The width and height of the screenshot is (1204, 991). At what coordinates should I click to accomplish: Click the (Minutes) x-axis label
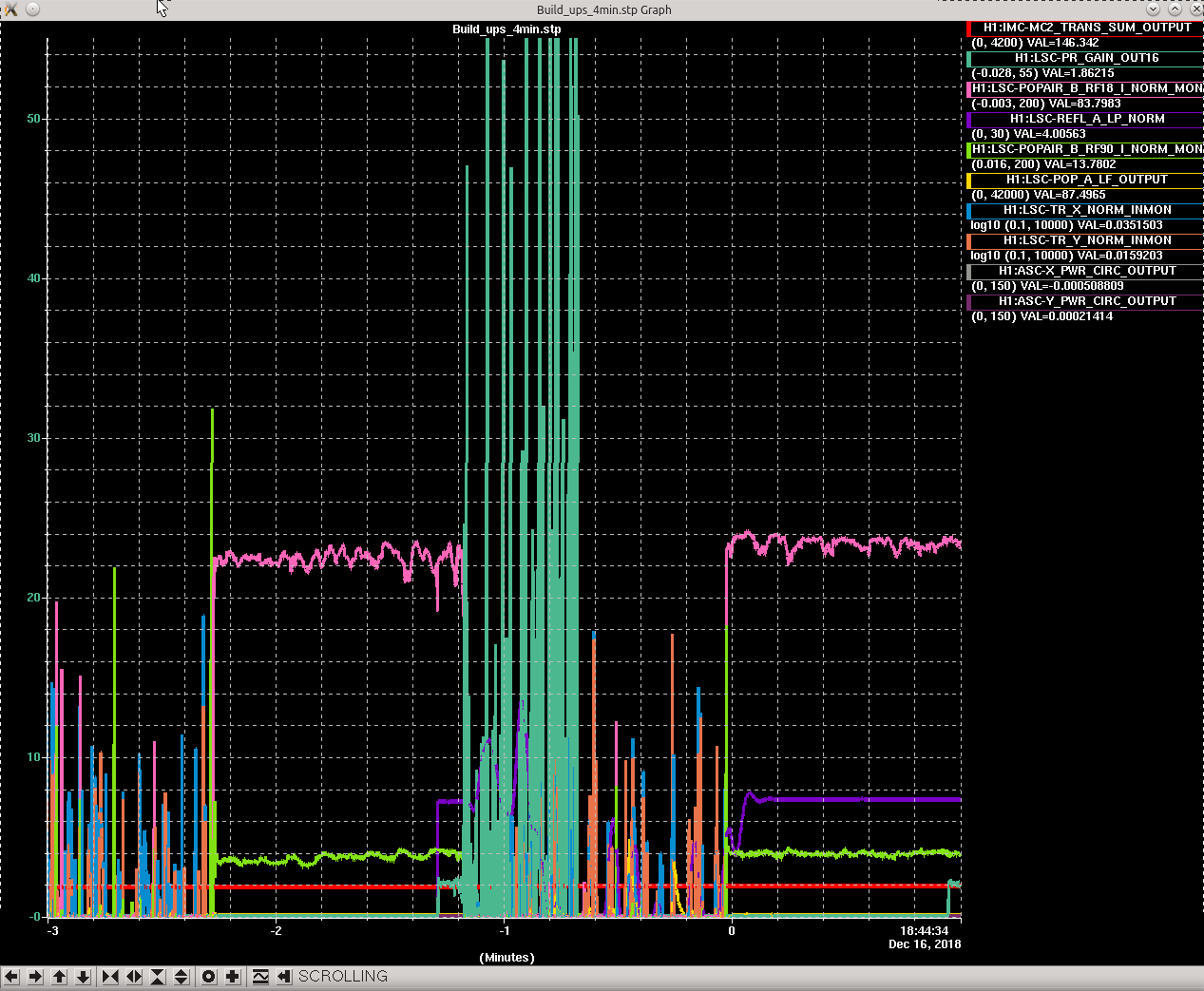(x=506, y=958)
